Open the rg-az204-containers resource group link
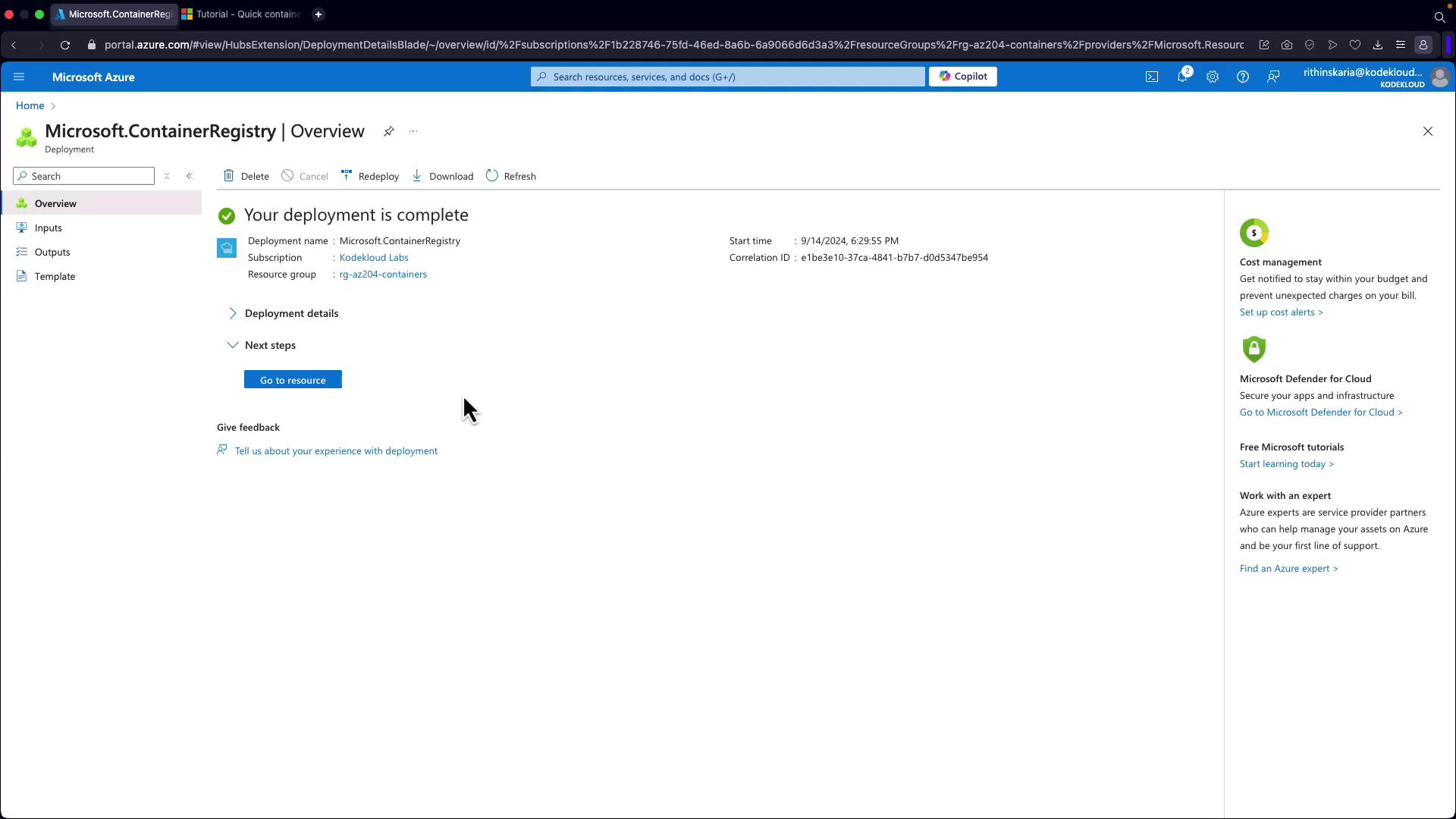This screenshot has height=819, width=1456. pos(382,275)
